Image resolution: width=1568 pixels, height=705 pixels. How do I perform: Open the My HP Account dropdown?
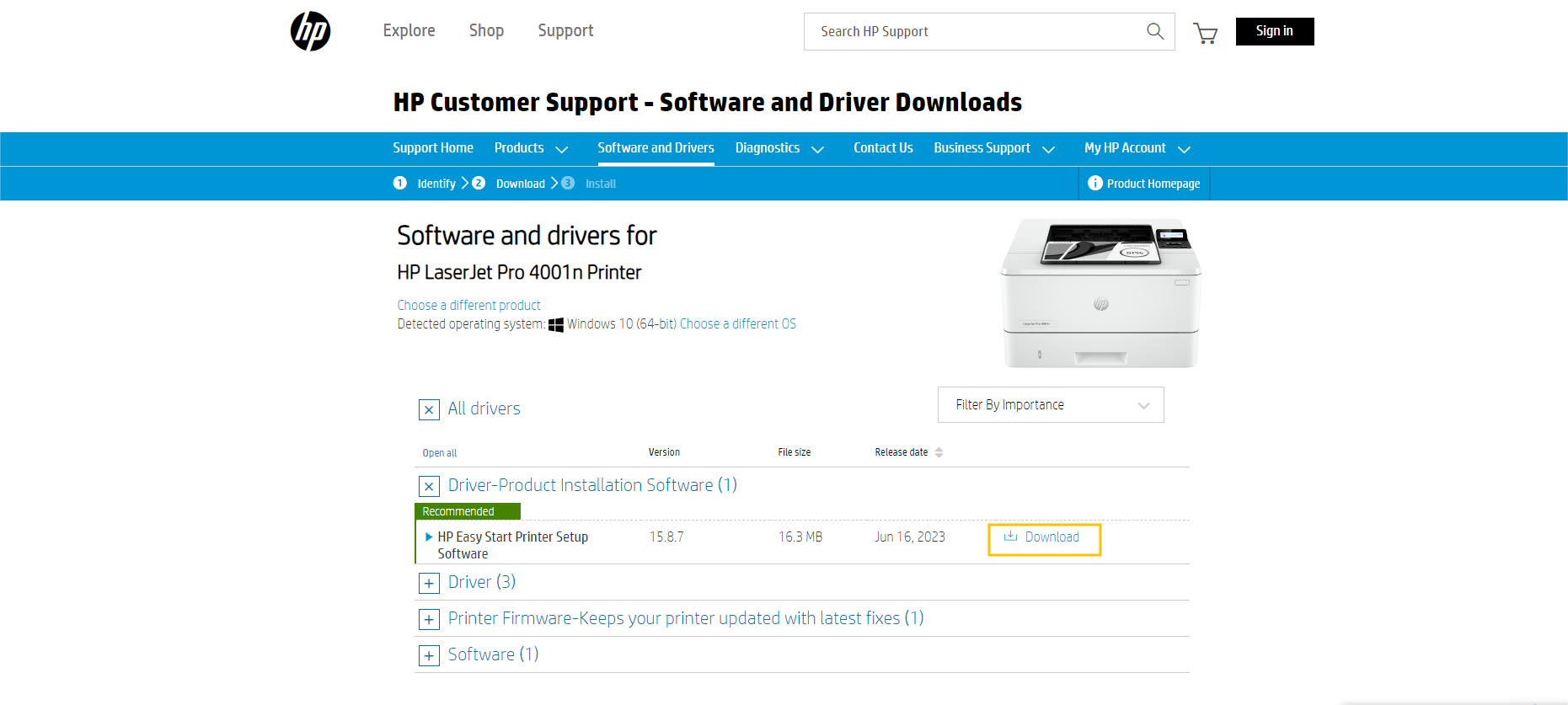coord(1137,148)
